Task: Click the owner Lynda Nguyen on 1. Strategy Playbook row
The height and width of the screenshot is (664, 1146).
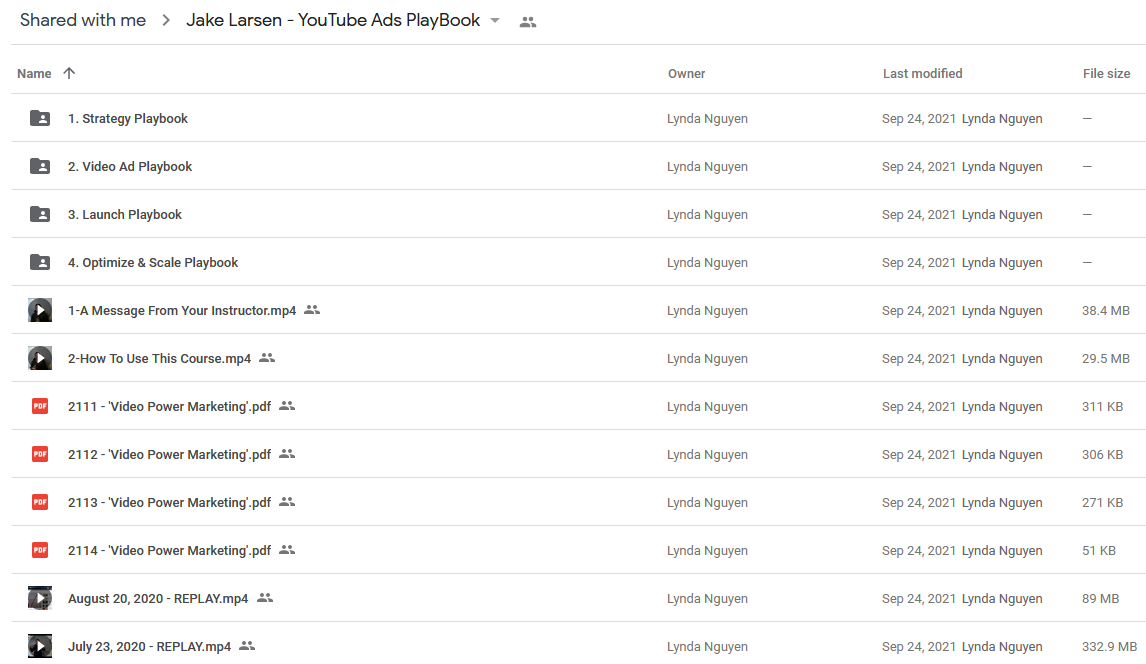Action: point(707,118)
